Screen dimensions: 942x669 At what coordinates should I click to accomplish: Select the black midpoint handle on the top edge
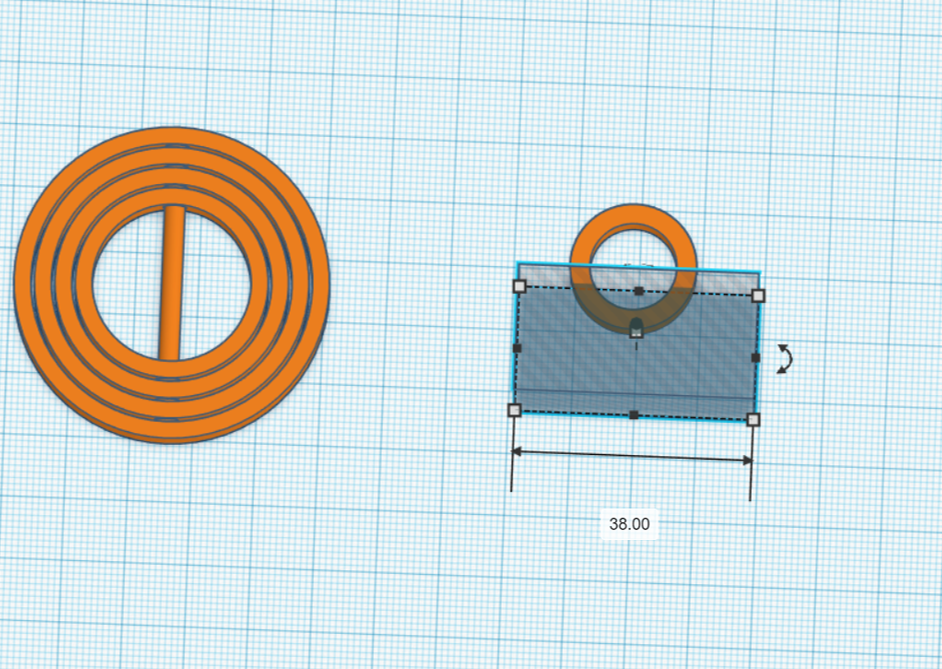(x=637, y=290)
